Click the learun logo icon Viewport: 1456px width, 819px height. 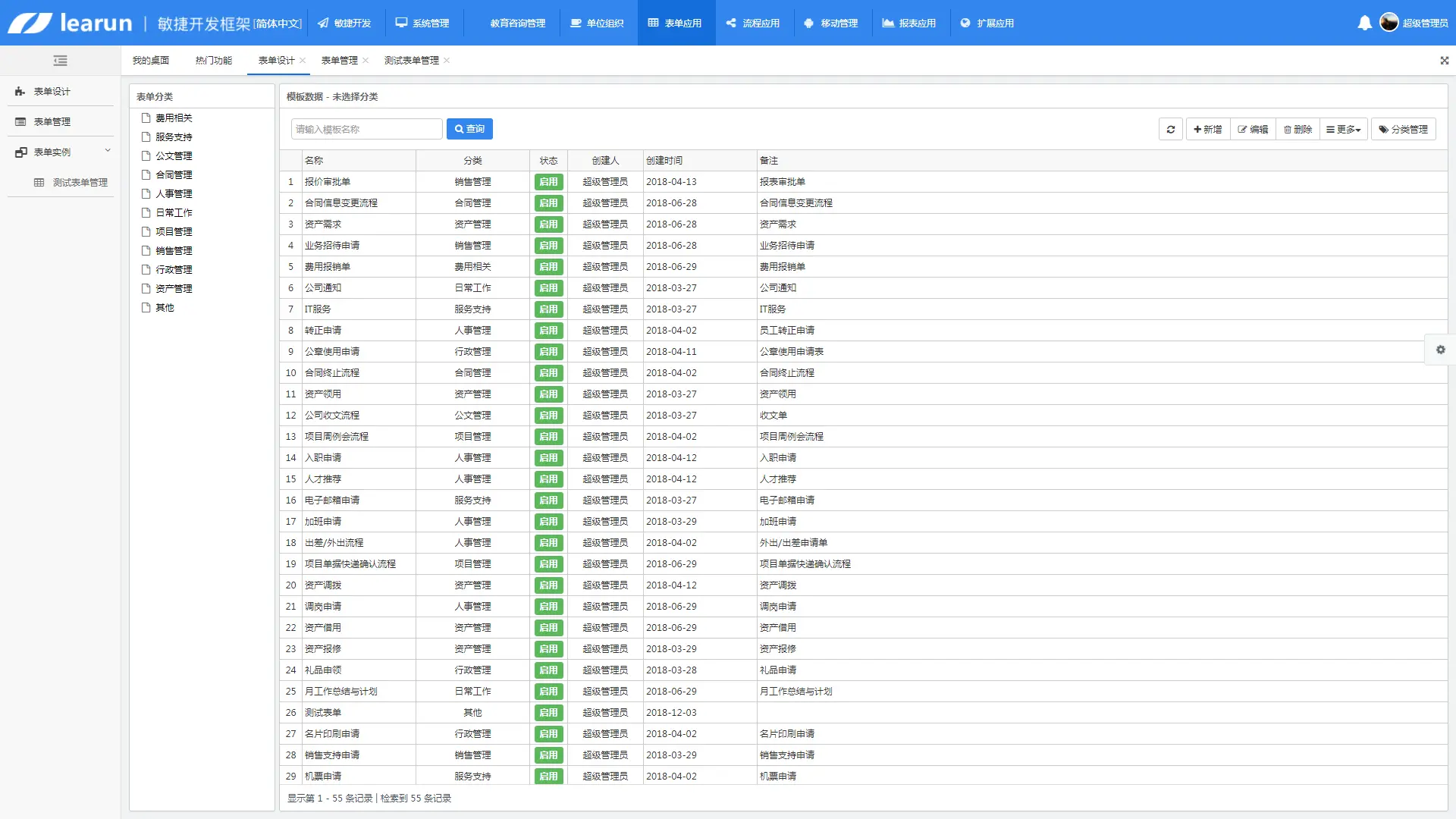[30, 23]
